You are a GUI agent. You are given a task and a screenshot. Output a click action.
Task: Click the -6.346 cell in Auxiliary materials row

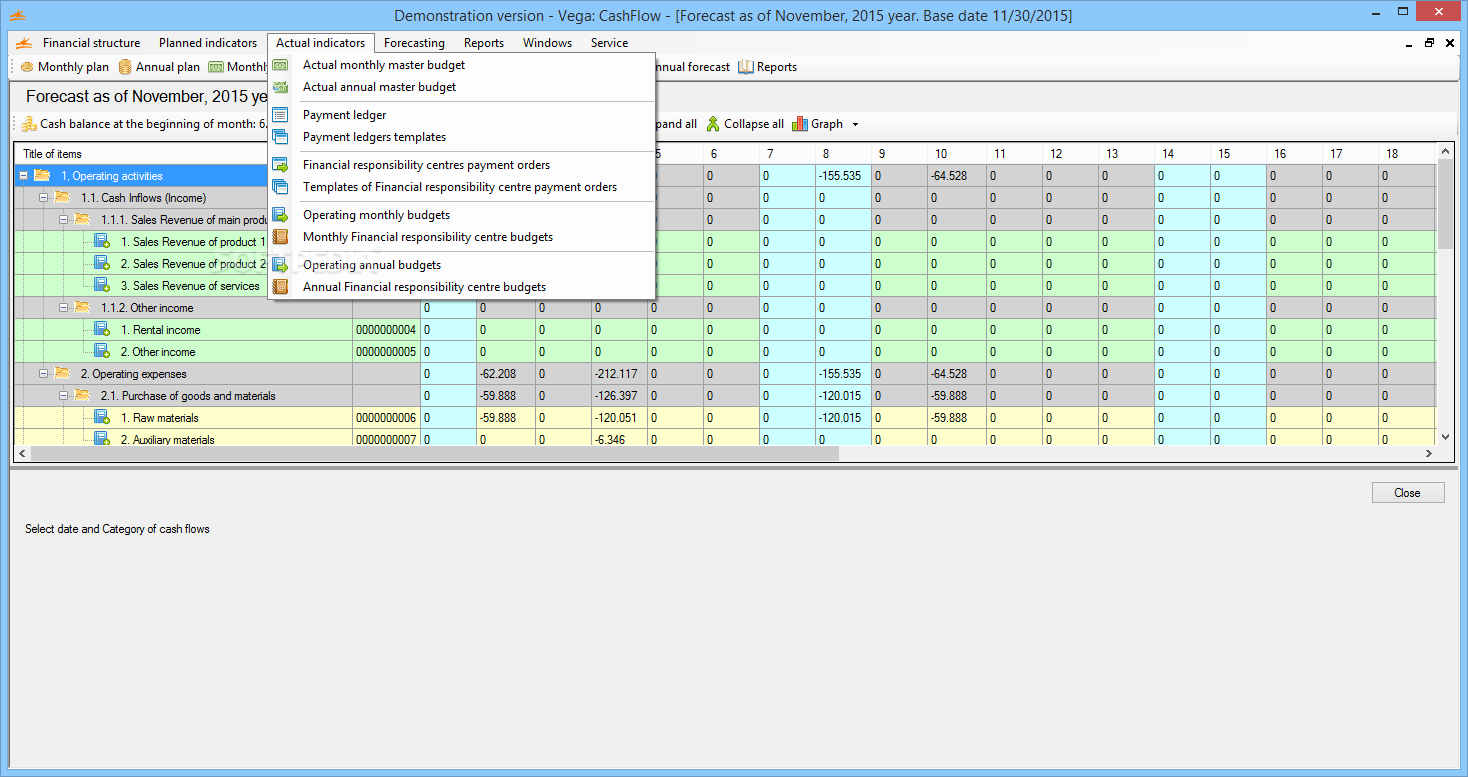[x=619, y=439]
